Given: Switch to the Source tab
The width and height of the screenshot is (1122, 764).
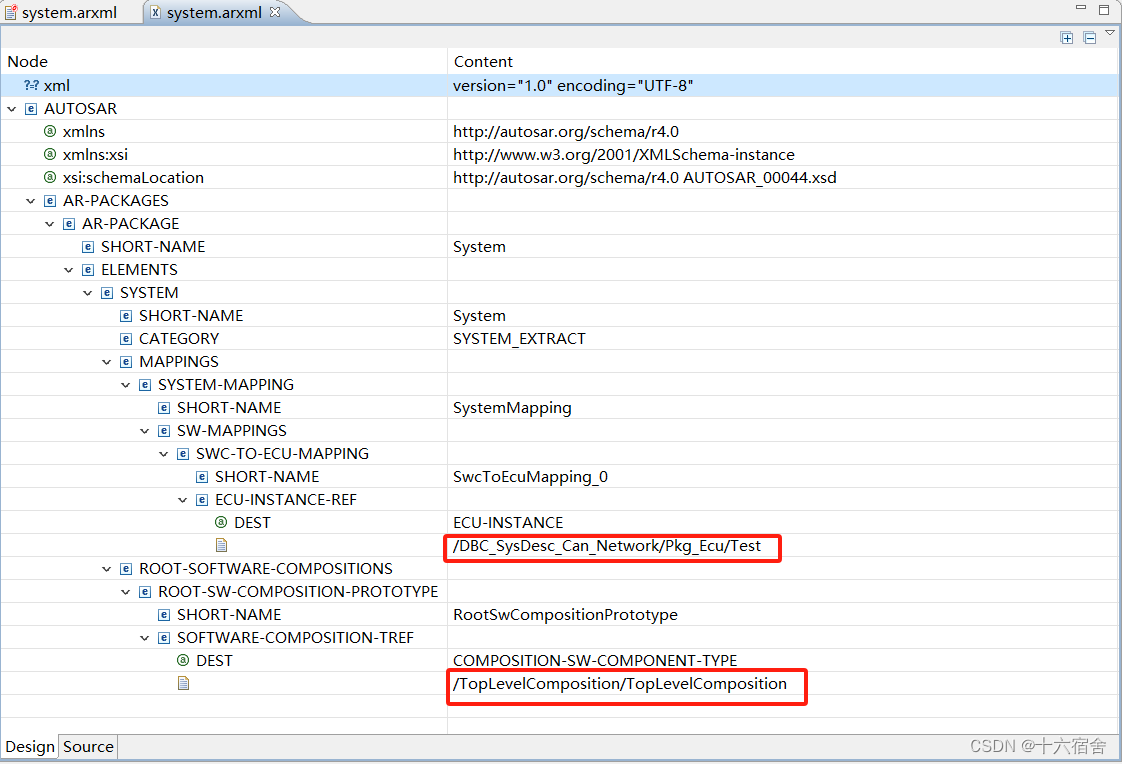Looking at the screenshot, I should coord(88,747).
